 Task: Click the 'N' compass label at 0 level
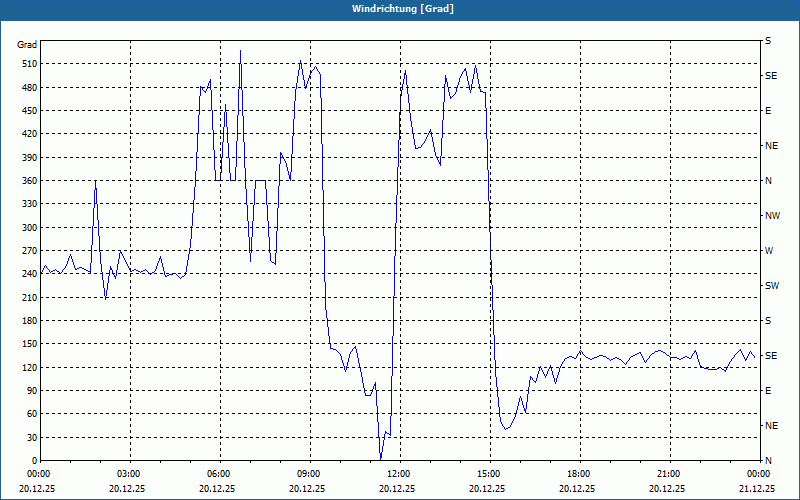pyautogui.click(x=768, y=461)
